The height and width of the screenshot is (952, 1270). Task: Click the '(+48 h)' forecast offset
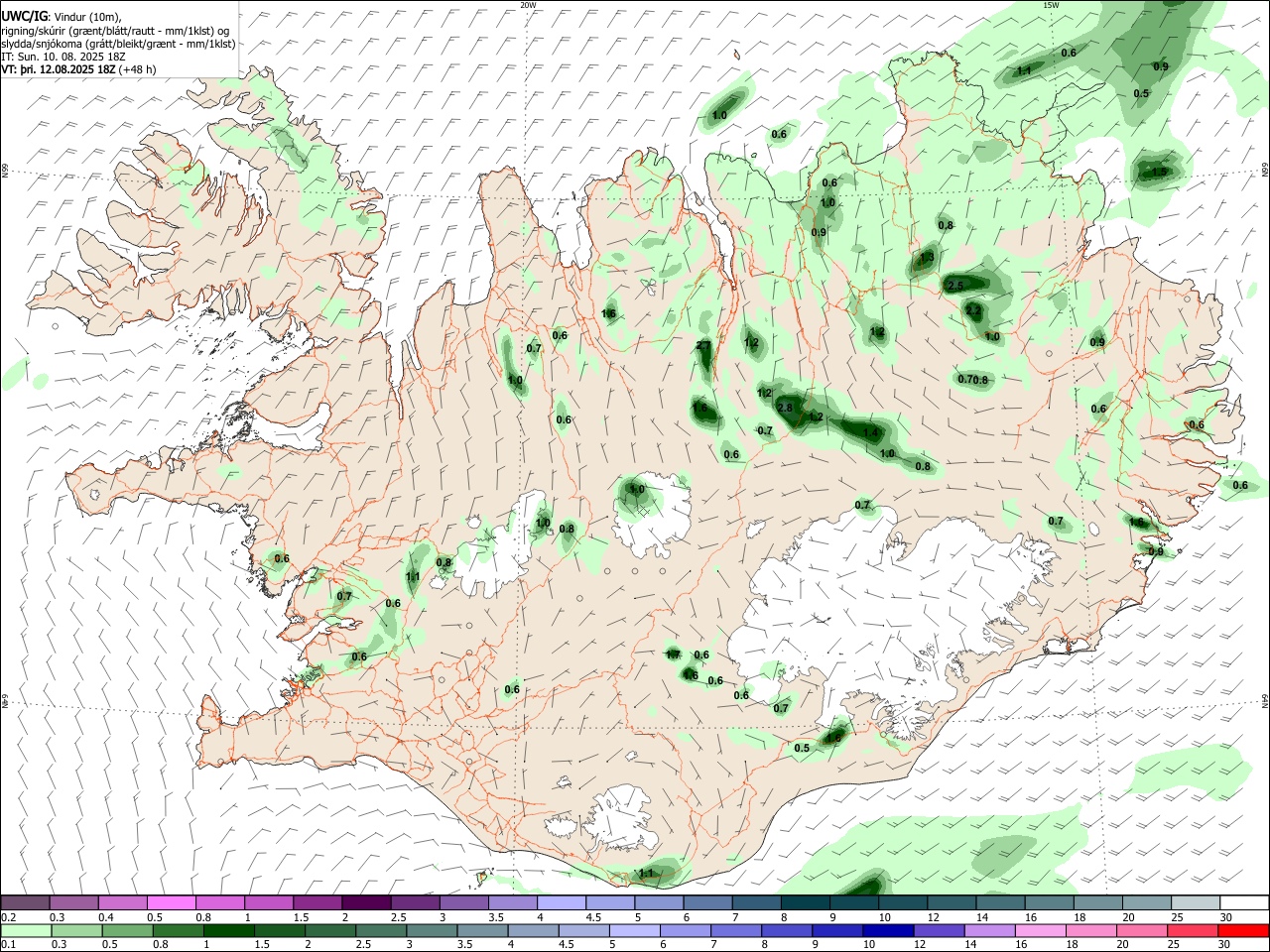[137, 69]
